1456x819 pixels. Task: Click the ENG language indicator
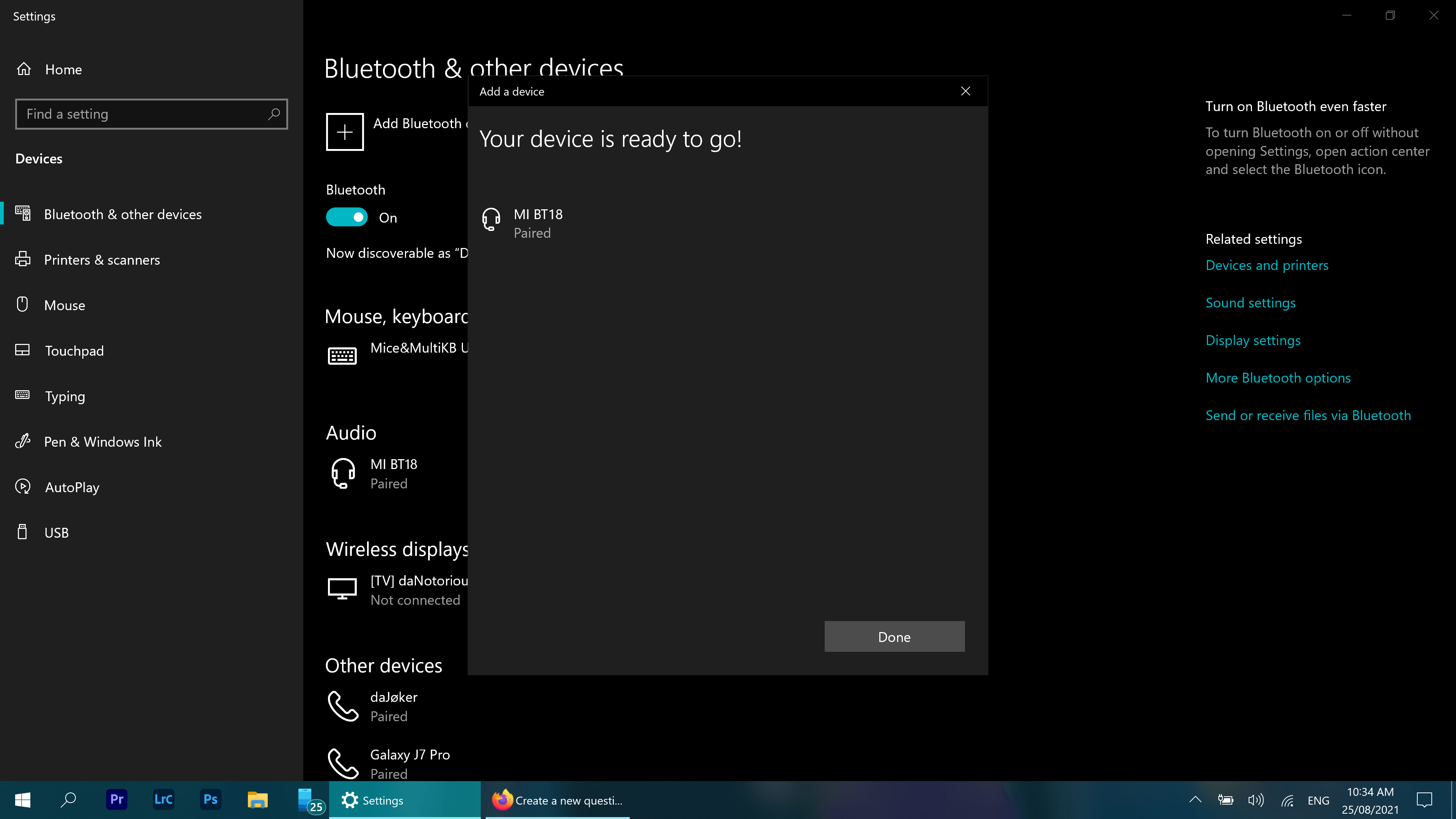point(1318,800)
